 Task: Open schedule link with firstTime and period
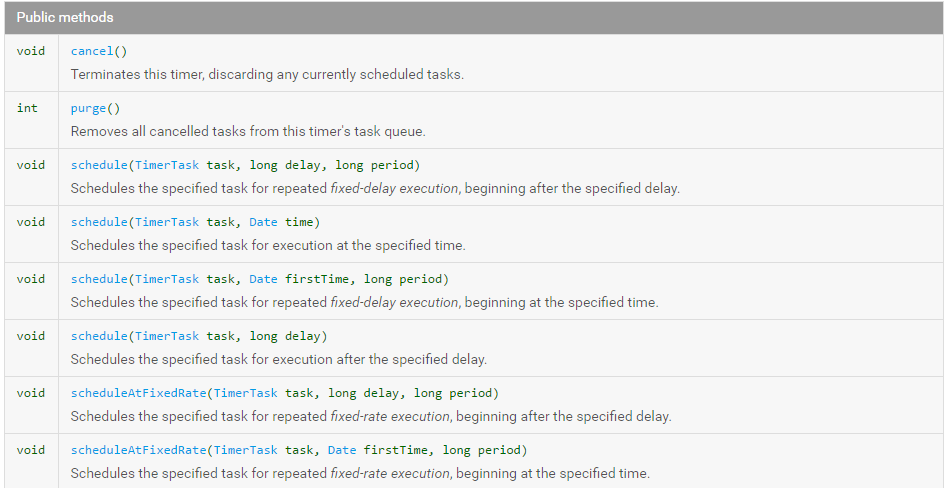(x=98, y=279)
